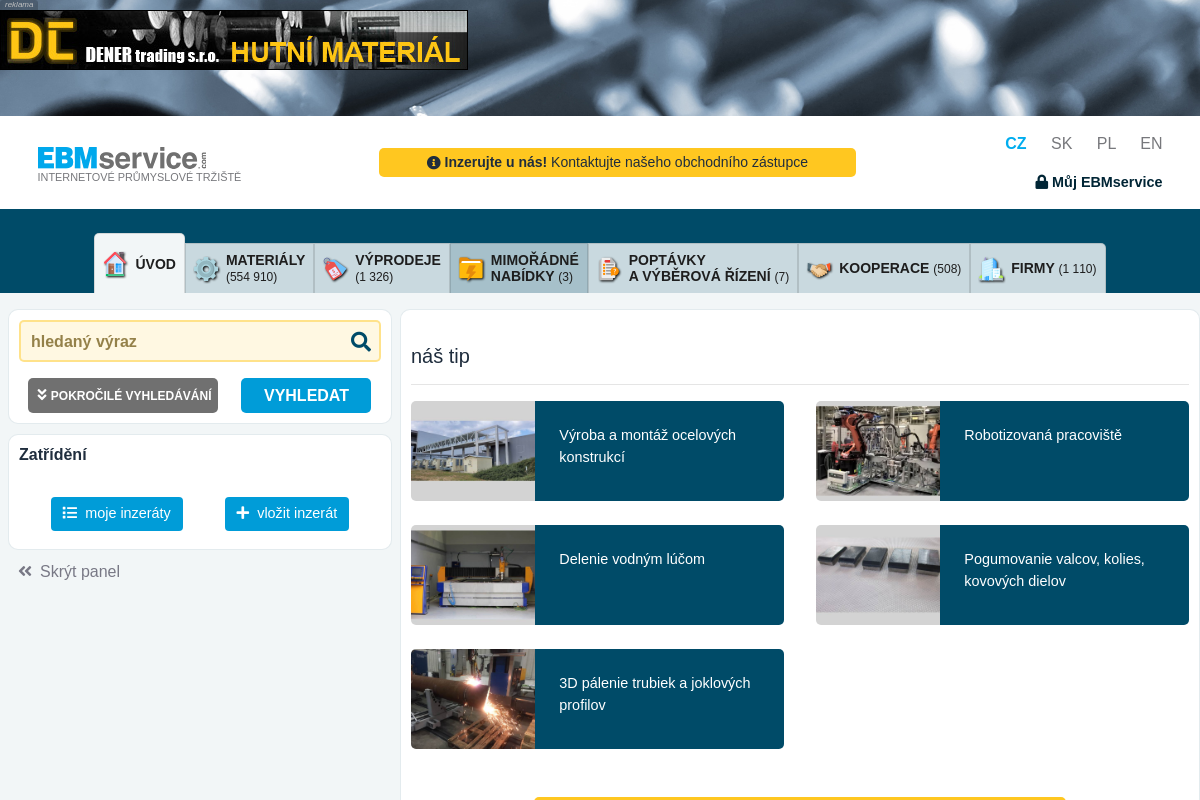Viewport: 1200px width, 800px height.
Task: Go to Poptávky a výběrová řízení tab
Action: point(693,269)
